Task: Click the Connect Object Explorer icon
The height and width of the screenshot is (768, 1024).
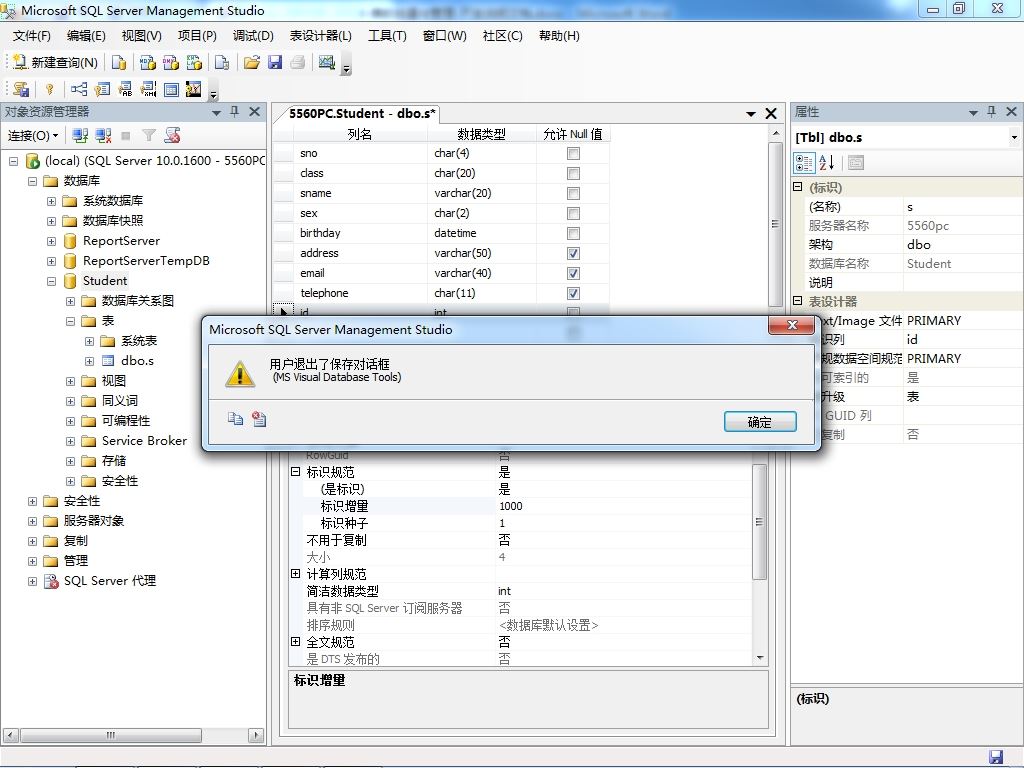Action: coord(80,136)
